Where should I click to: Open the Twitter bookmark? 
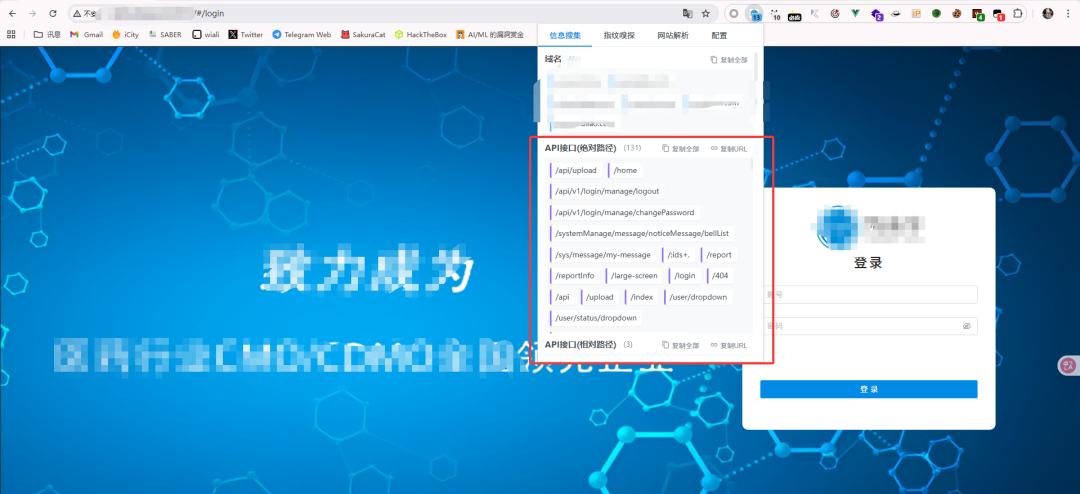click(246, 34)
